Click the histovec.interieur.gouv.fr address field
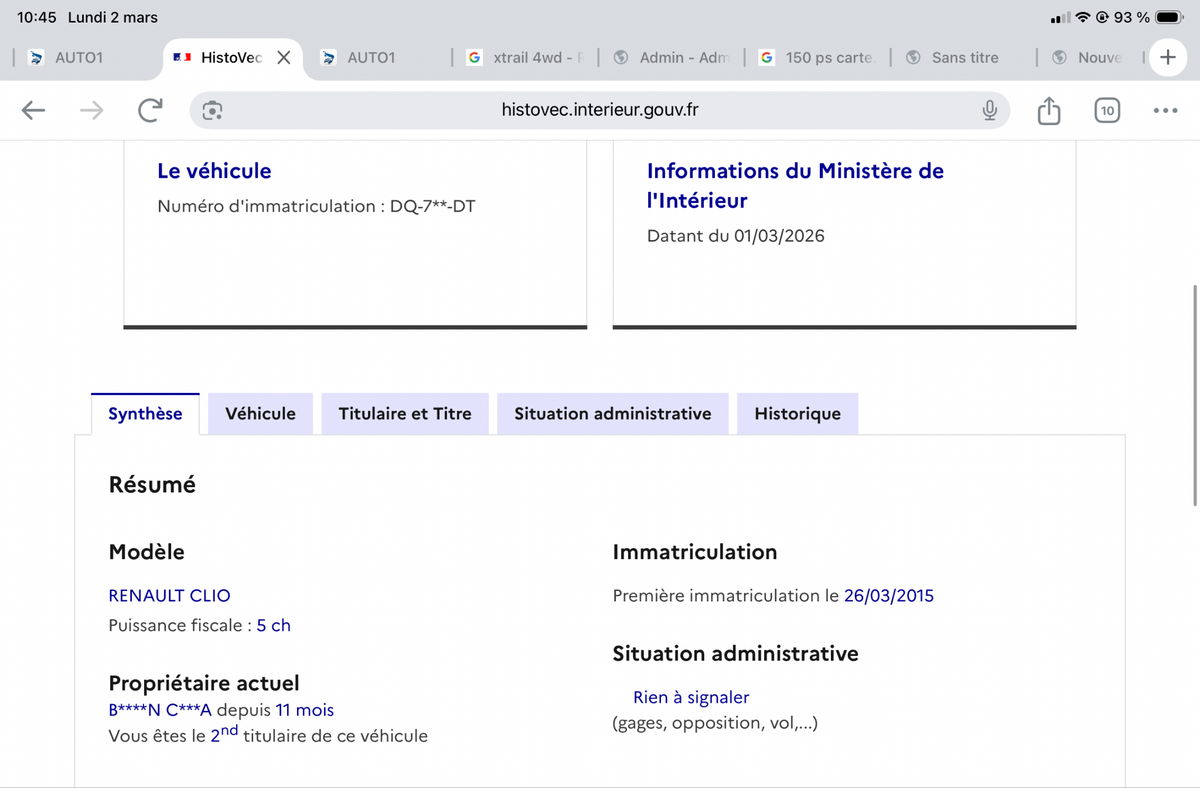This screenshot has width=1200, height=788. point(600,110)
